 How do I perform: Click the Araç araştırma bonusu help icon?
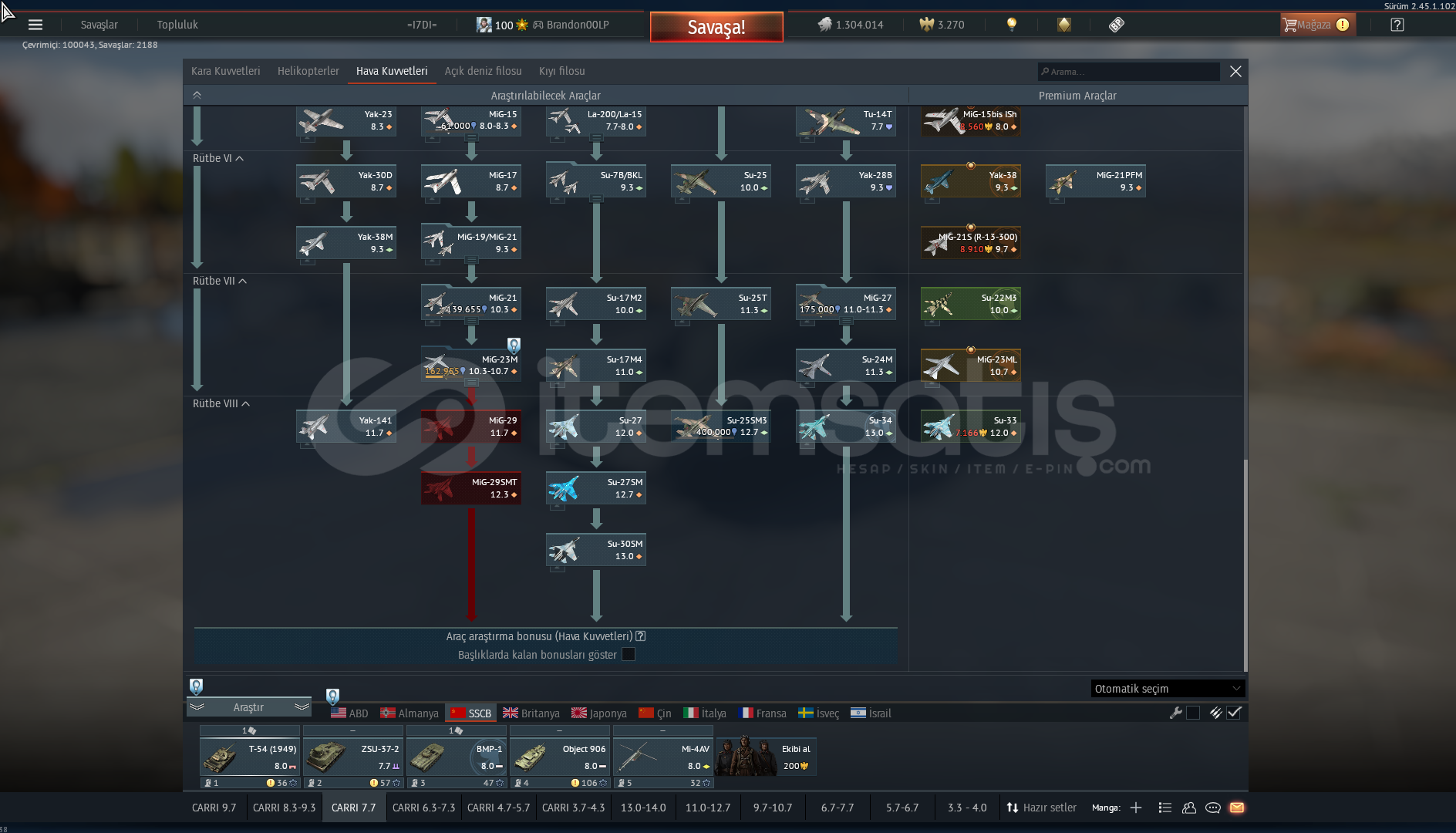point(641,636)
